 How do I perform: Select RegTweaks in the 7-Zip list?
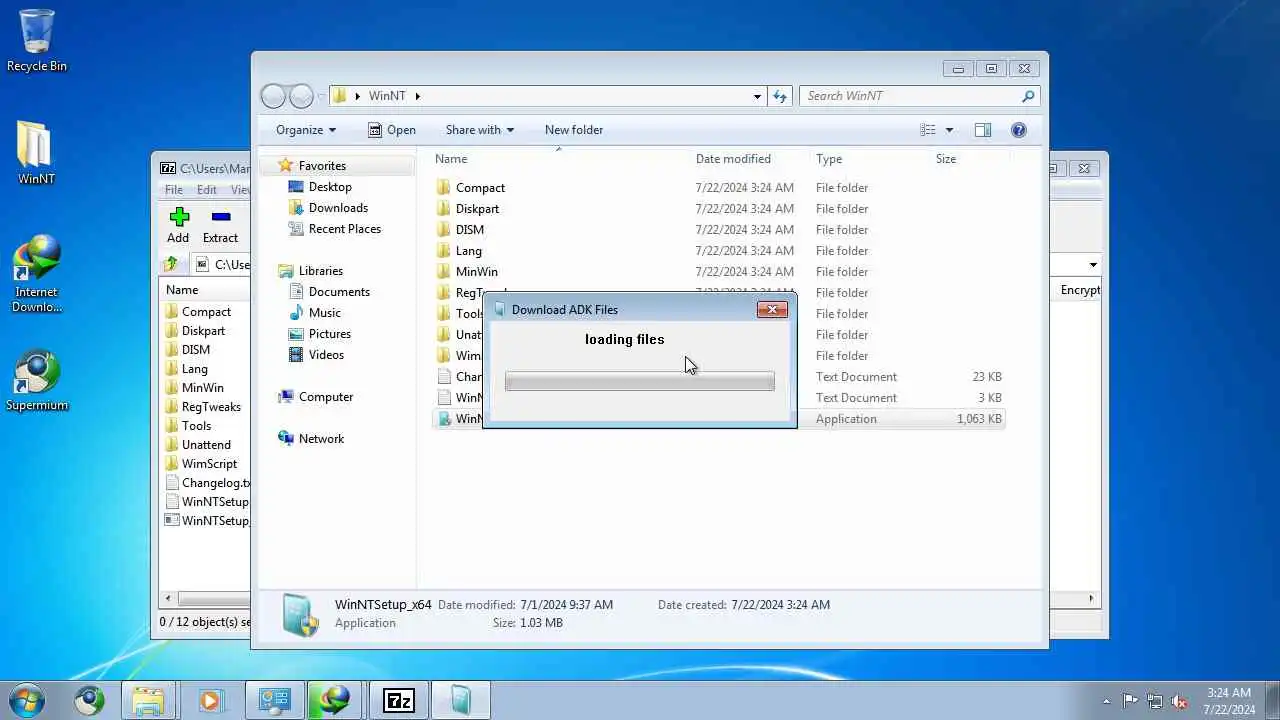tap(203, 407)
